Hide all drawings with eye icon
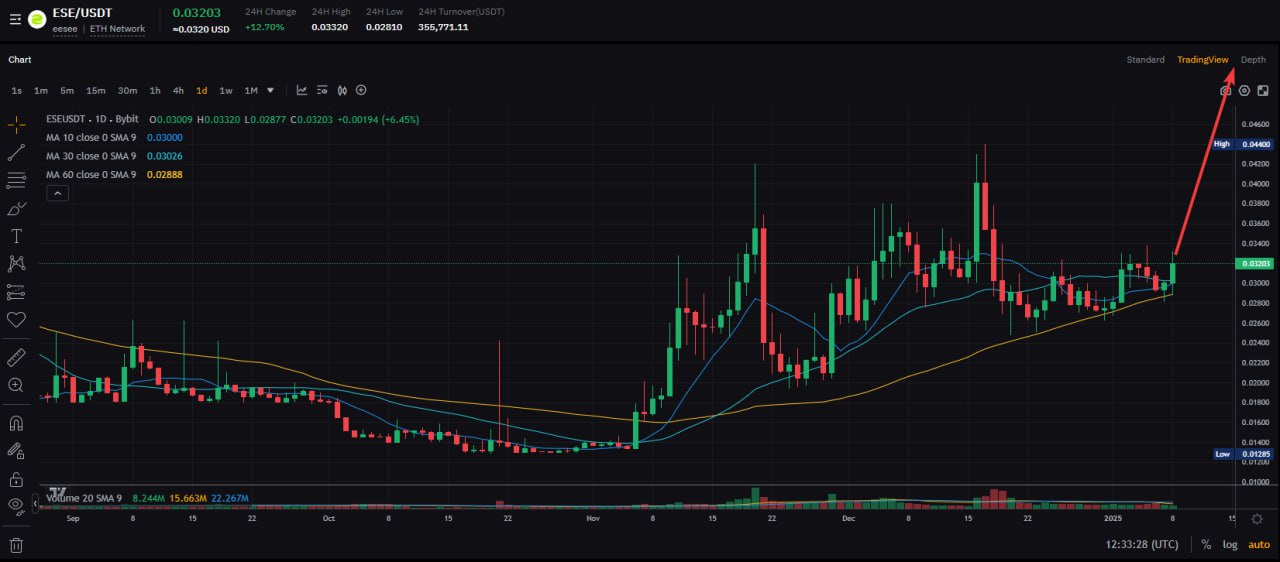This screenshot has height=562, width=1280. 16,506
